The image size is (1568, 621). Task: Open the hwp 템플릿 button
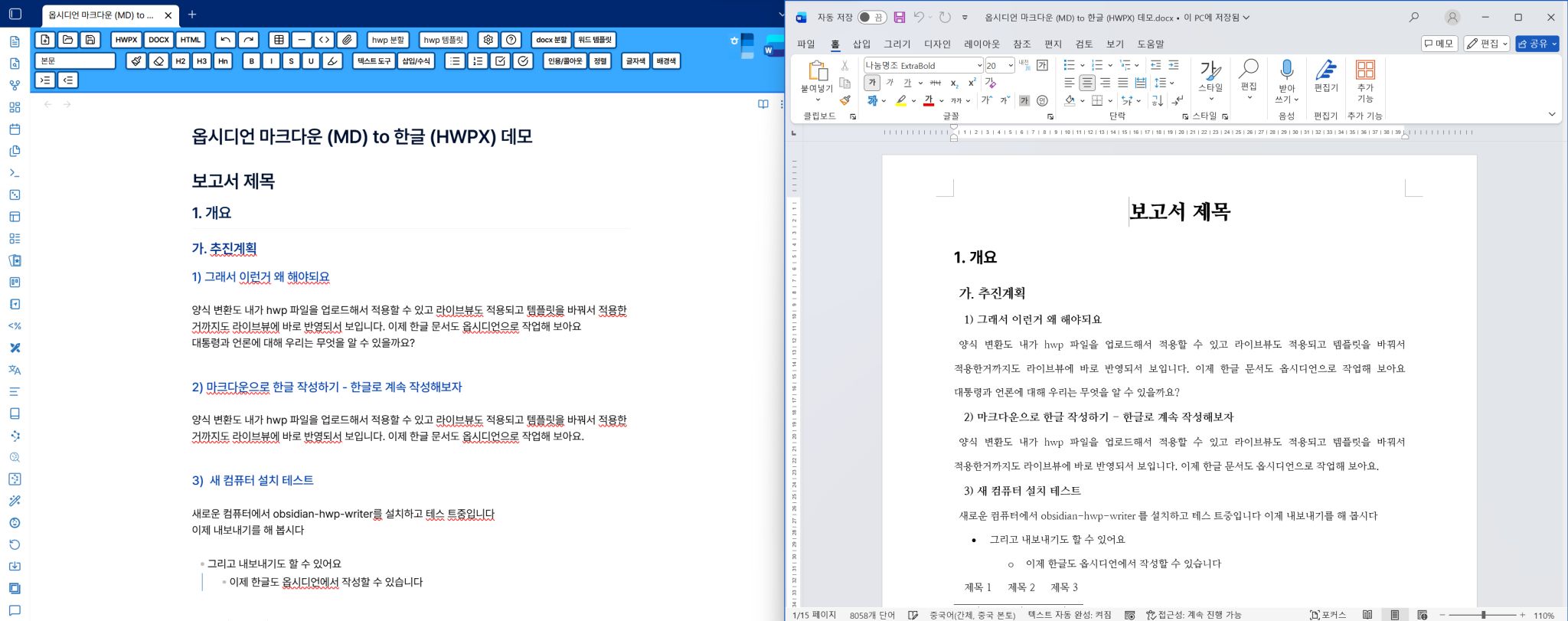[x=443, y=40]
